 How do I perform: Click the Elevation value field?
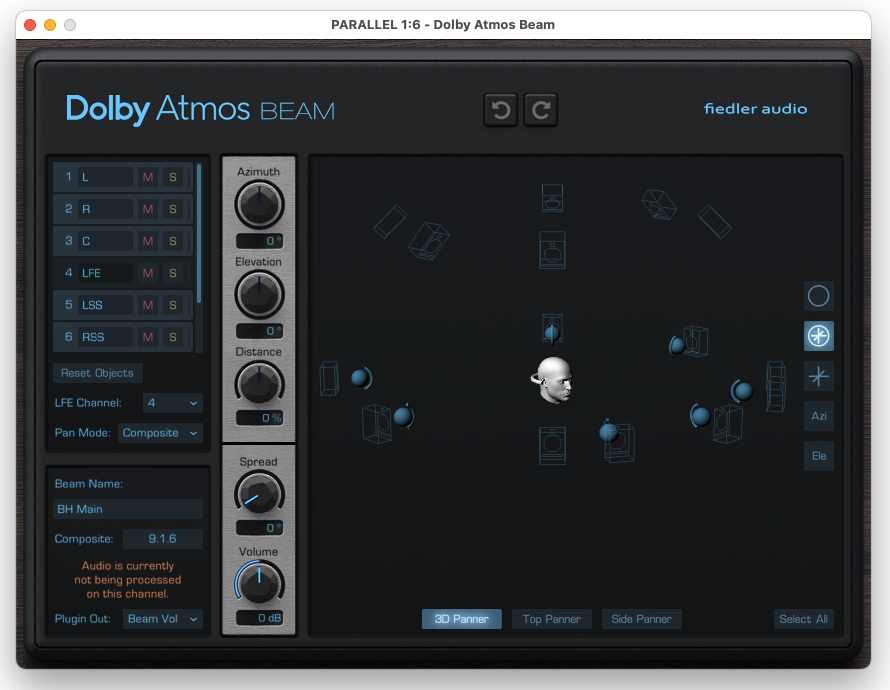pyautogui.click(x=259, y=331)
